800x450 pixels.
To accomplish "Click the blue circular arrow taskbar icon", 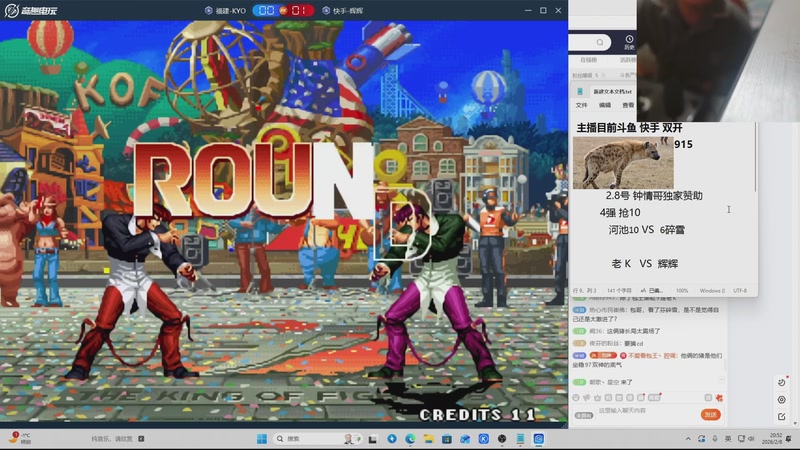I will 392,439.
